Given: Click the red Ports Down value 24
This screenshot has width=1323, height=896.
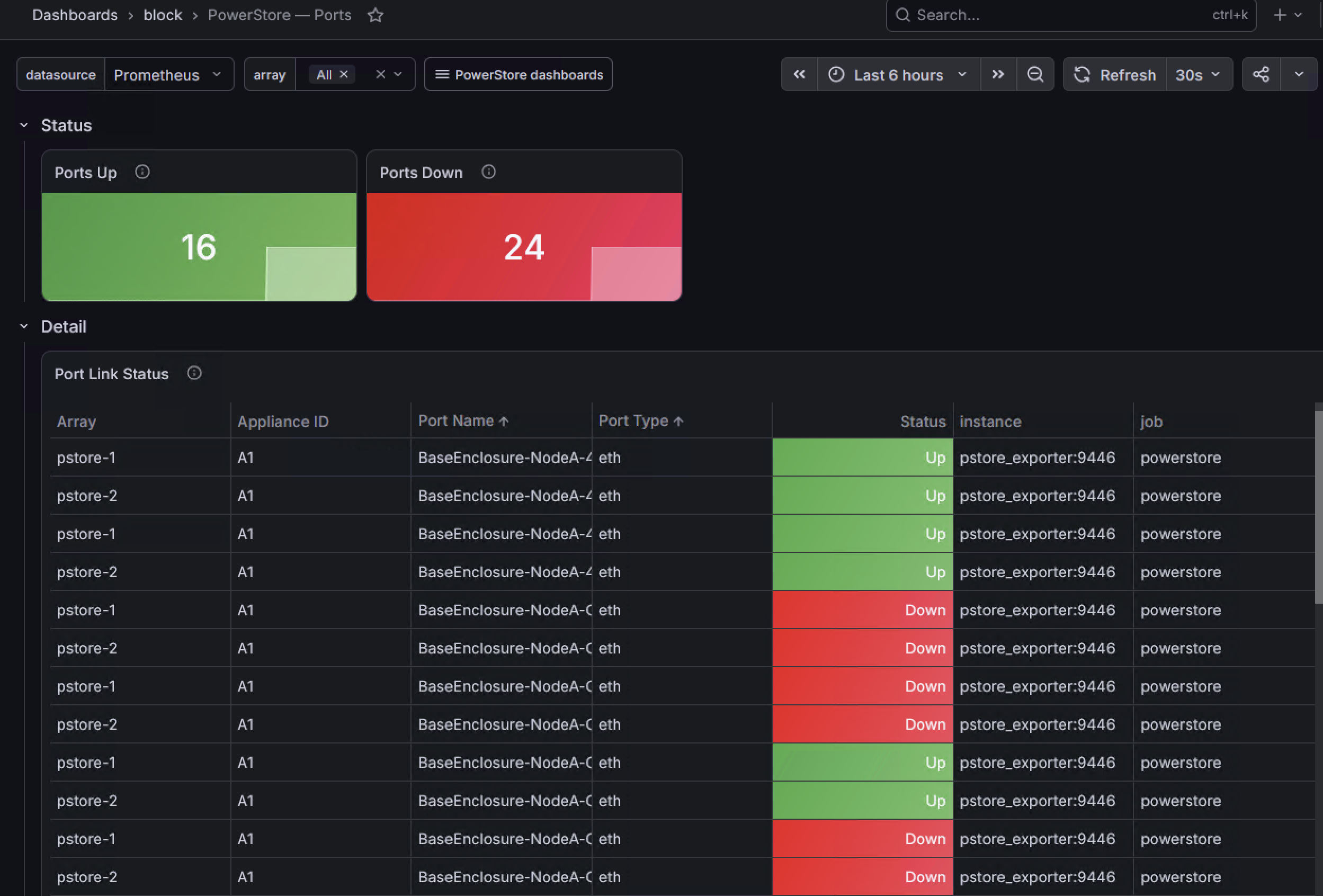Looking at the screenshot, I should click(524, 247).
